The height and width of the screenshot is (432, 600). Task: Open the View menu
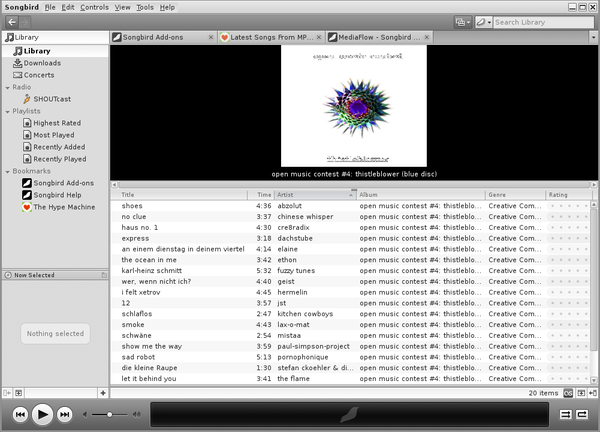[x=122, y=7]
